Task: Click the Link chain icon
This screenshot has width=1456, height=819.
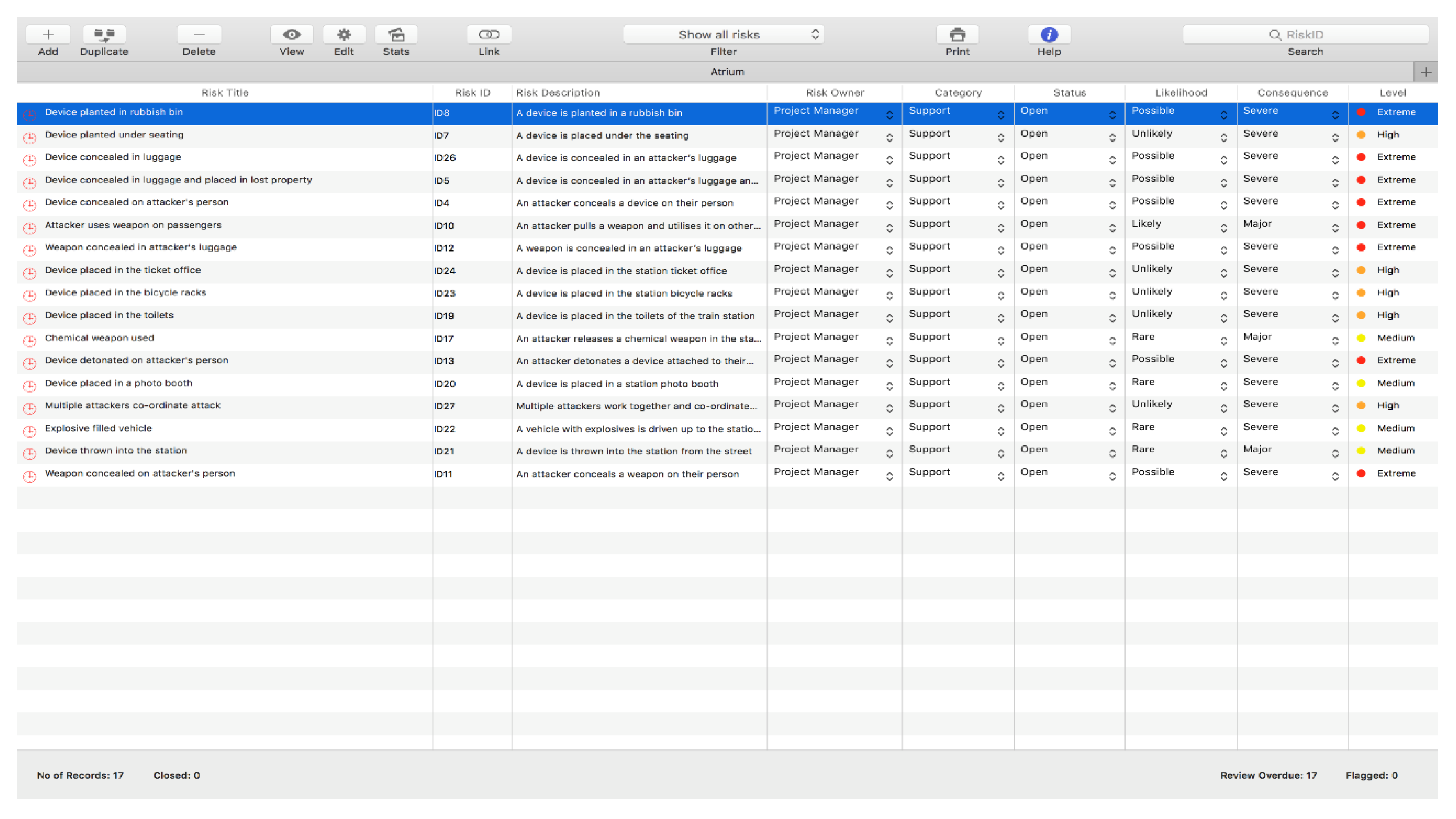Action: [489, 34]
